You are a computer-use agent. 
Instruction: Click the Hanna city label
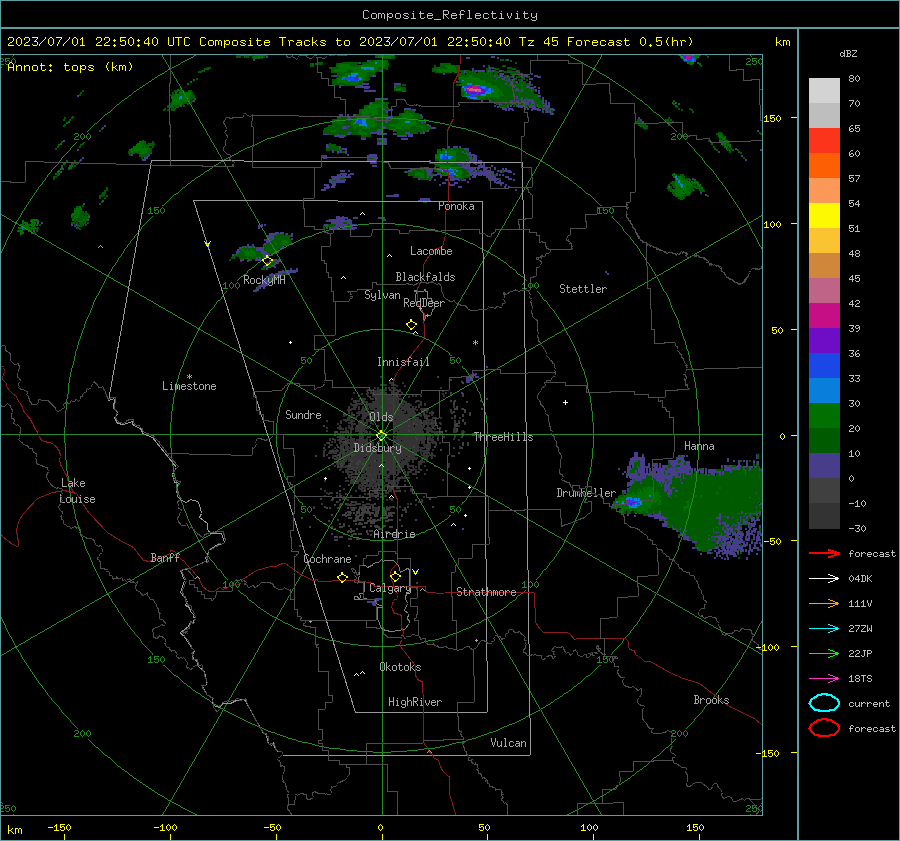click(x=699, y=446)
